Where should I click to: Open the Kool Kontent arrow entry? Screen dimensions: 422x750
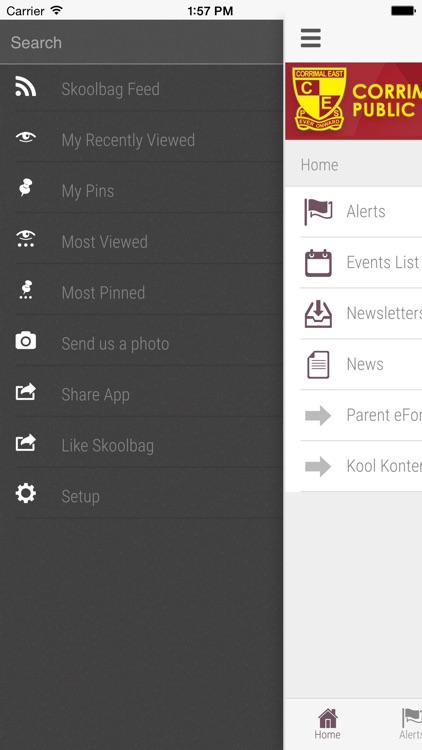click(361, 466)
